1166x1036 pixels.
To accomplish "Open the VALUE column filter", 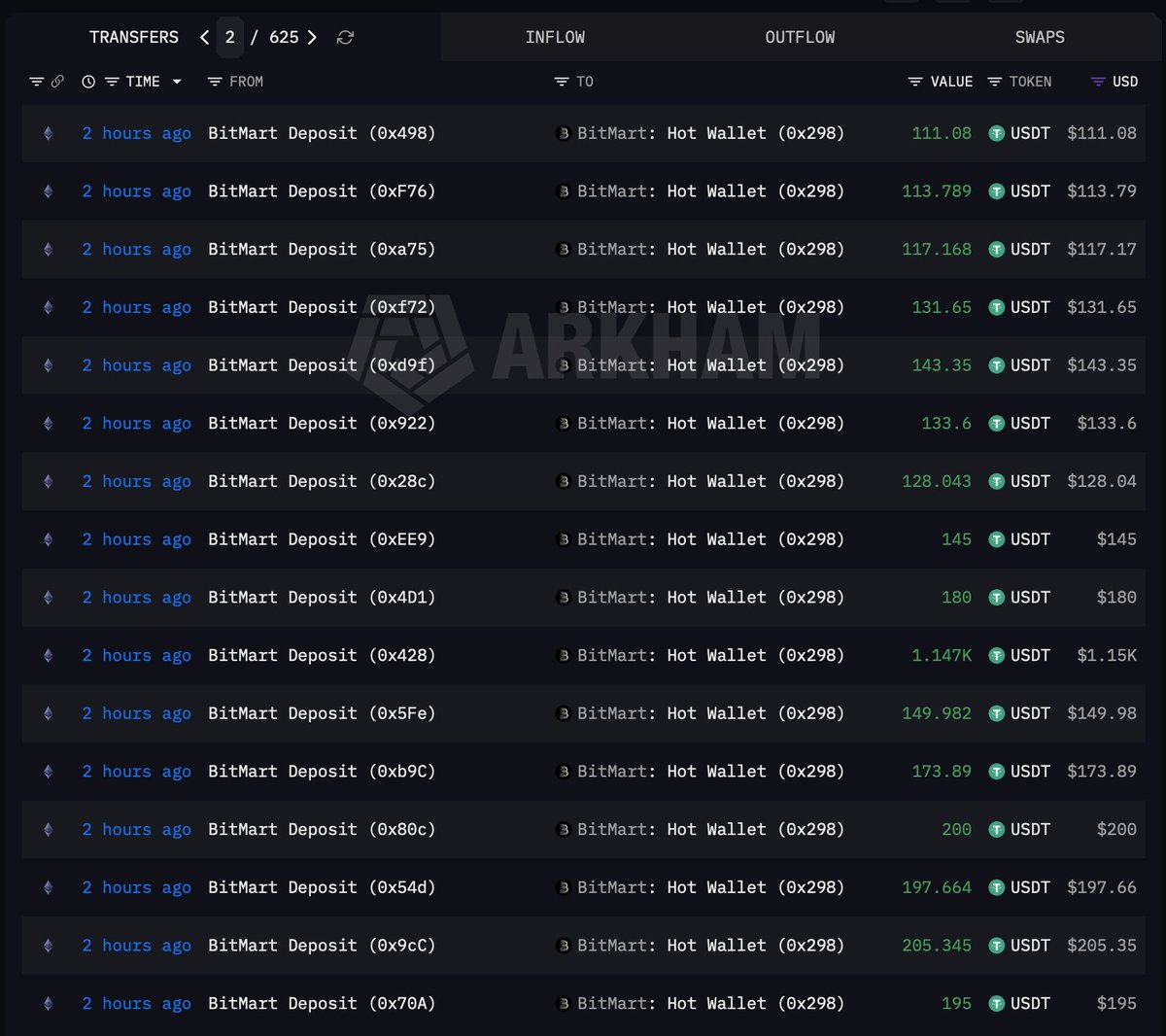I will point(915,82).
